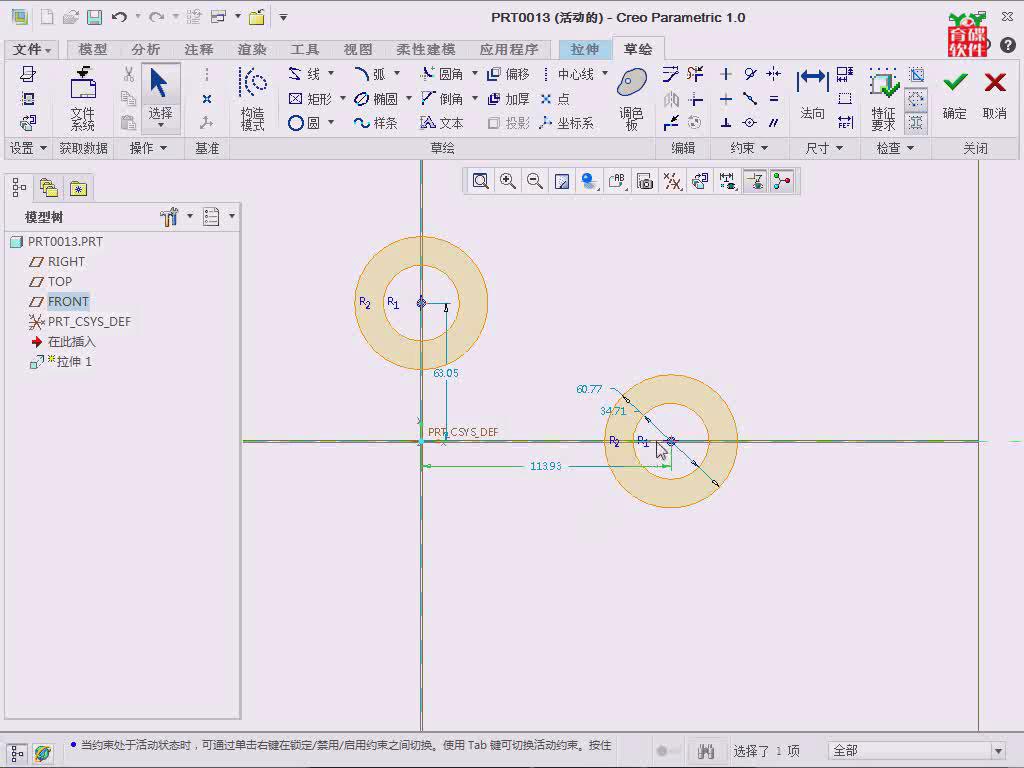
Task: Click the Zoom Out magnifier icon
Action: point(535,181)
